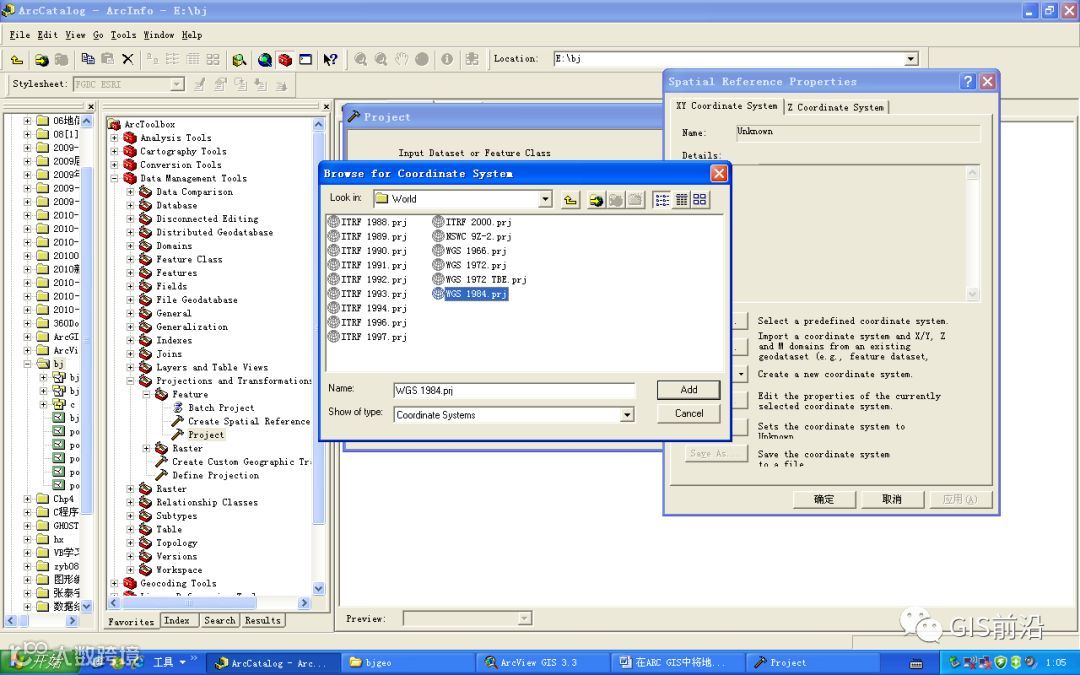This screenshot has height=675, width=1080.
Task: Go up one level in main ArcCatalog toolbar
Action: click(x=17, y=59)
